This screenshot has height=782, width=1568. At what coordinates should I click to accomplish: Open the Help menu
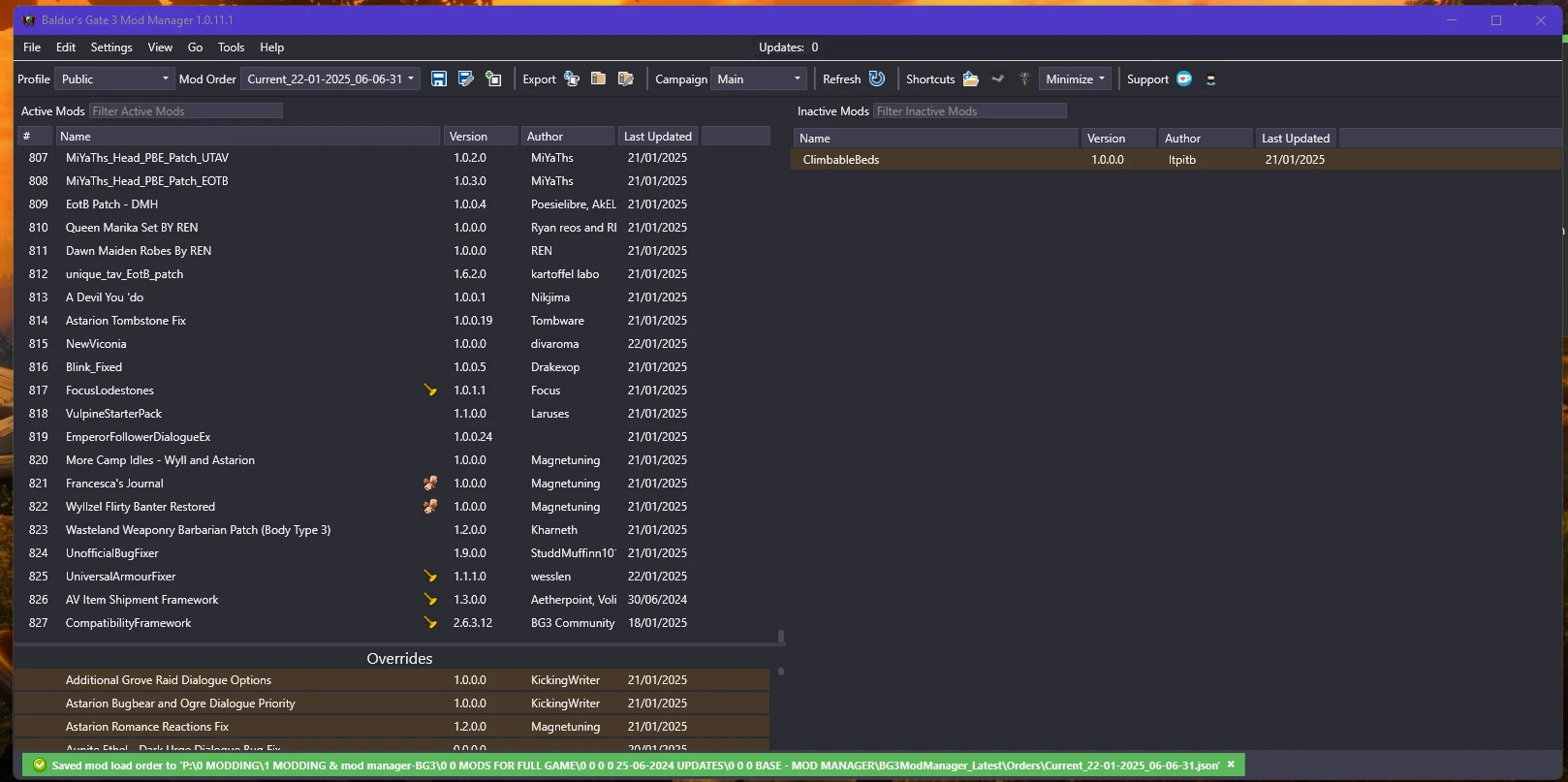pos(272,47)
